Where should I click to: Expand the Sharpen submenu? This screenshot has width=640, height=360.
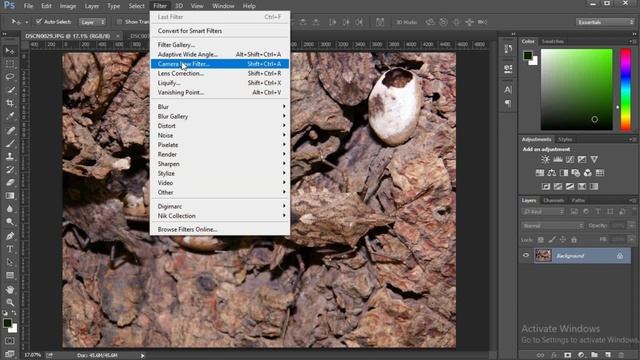pyautogui.click(x=220, y=164)
